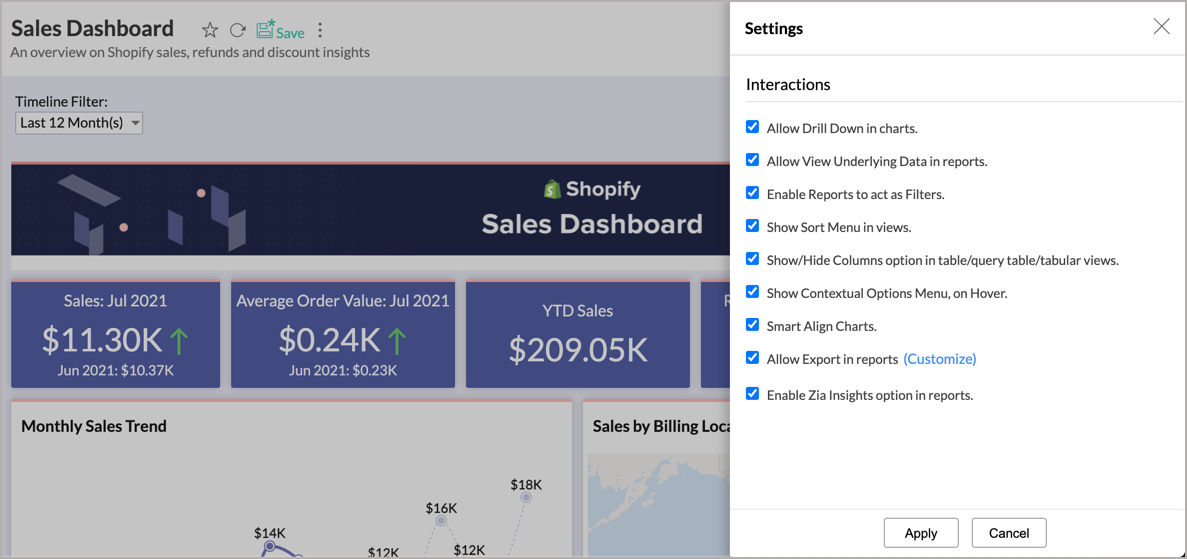Select the YTD Sales card

tap(578, 334)
